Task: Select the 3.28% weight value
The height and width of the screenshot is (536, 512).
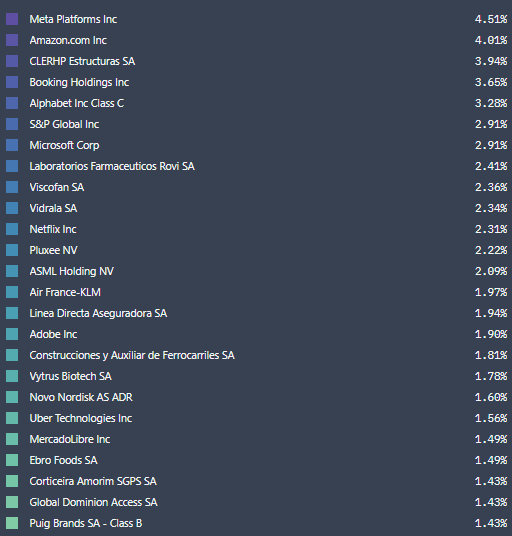Action: (491, 103)
